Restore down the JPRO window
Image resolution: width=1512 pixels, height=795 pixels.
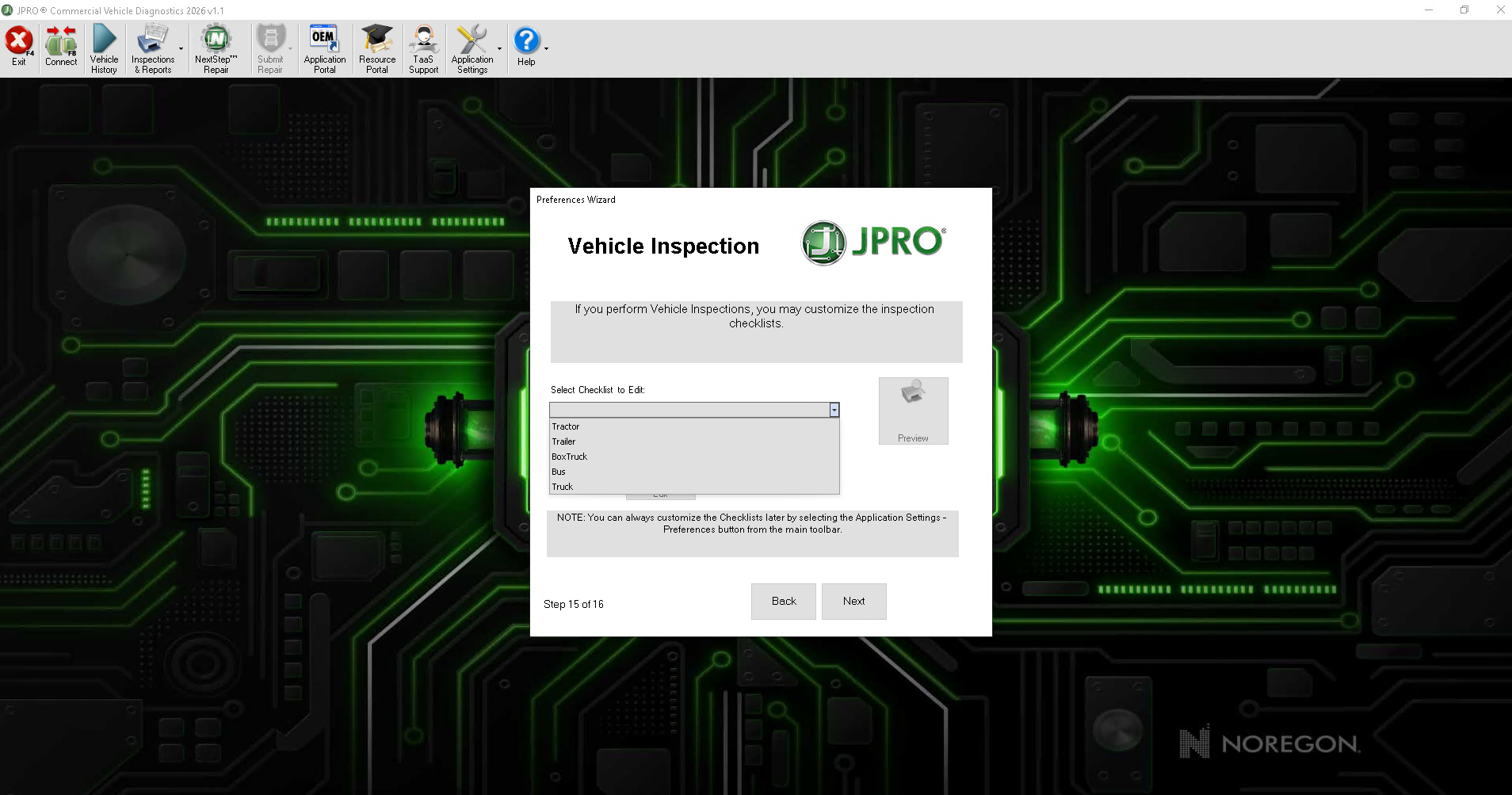pos(1464,10)
